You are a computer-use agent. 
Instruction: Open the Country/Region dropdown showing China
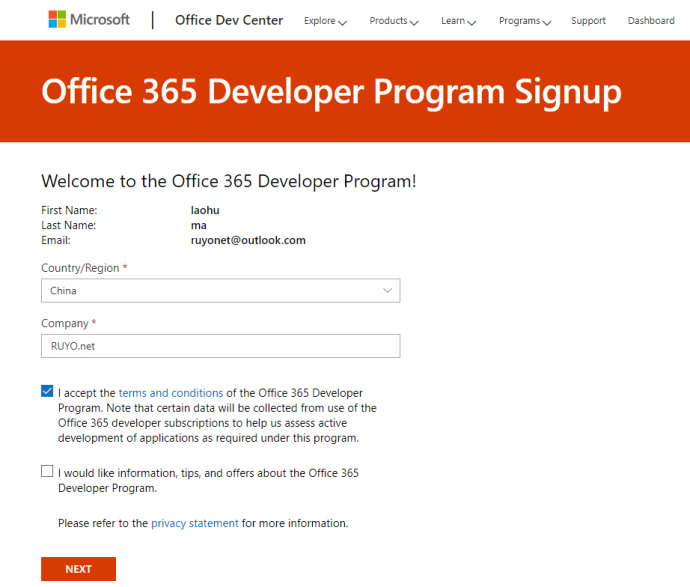220,291
